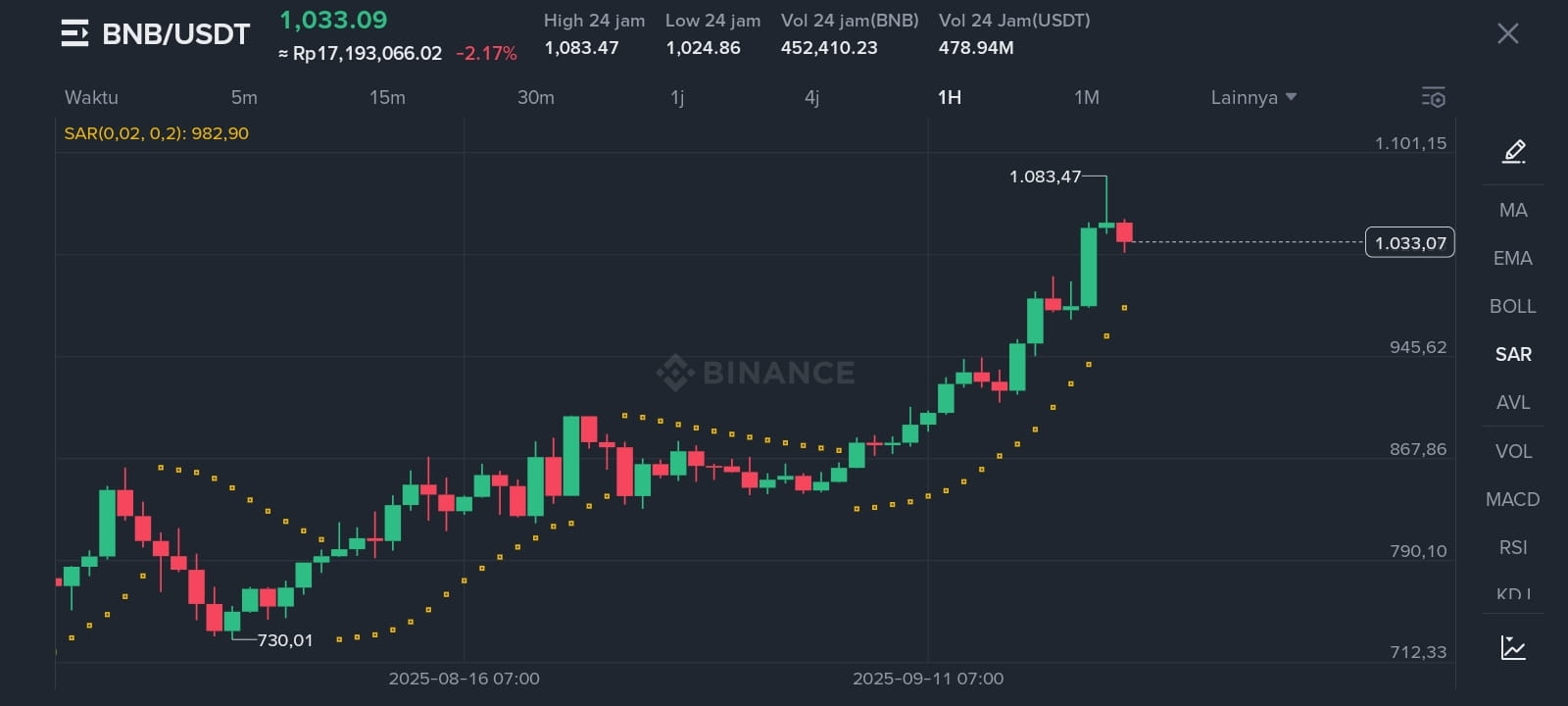
Task: Disable the active SAR indicator
Action: point(1513,354)
